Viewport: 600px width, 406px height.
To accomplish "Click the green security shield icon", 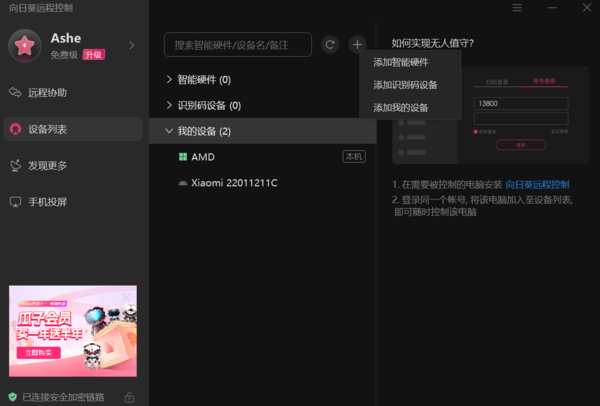I will pos(13,397).
